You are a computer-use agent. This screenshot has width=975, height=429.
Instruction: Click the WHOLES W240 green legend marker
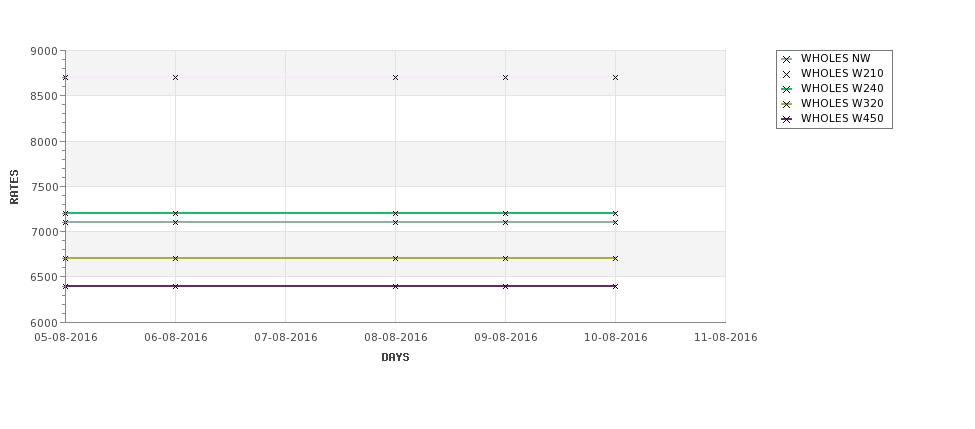coord(786,89)
